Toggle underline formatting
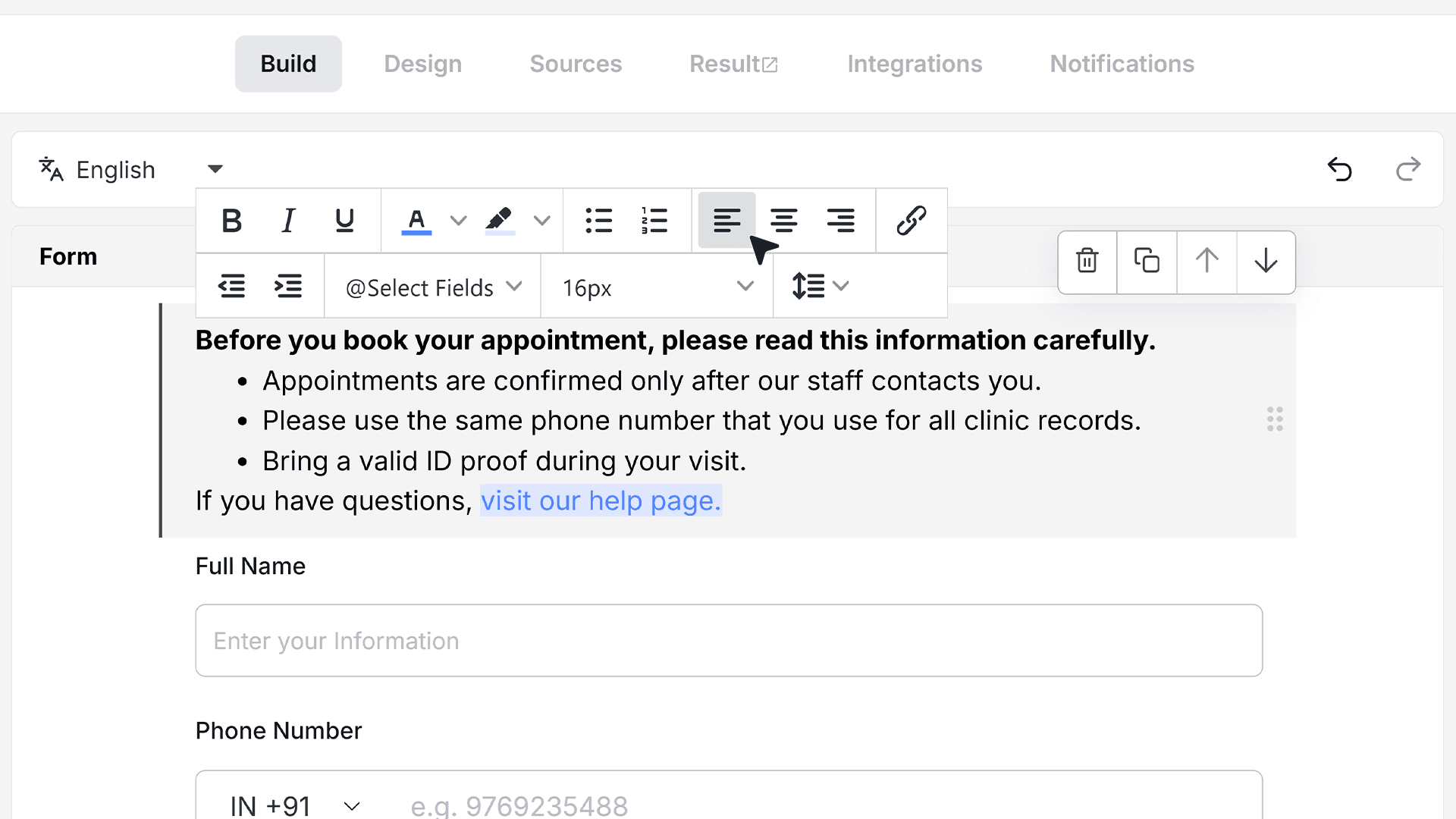The width and height of the screenshot is (1456, 819). [x=344, y=221]
